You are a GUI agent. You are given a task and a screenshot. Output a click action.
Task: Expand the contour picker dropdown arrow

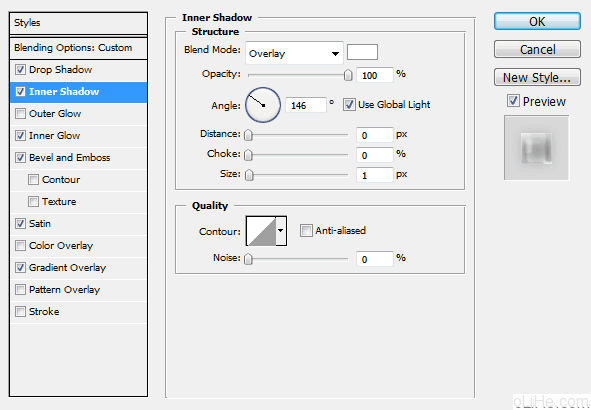click(x=281, y=231)
